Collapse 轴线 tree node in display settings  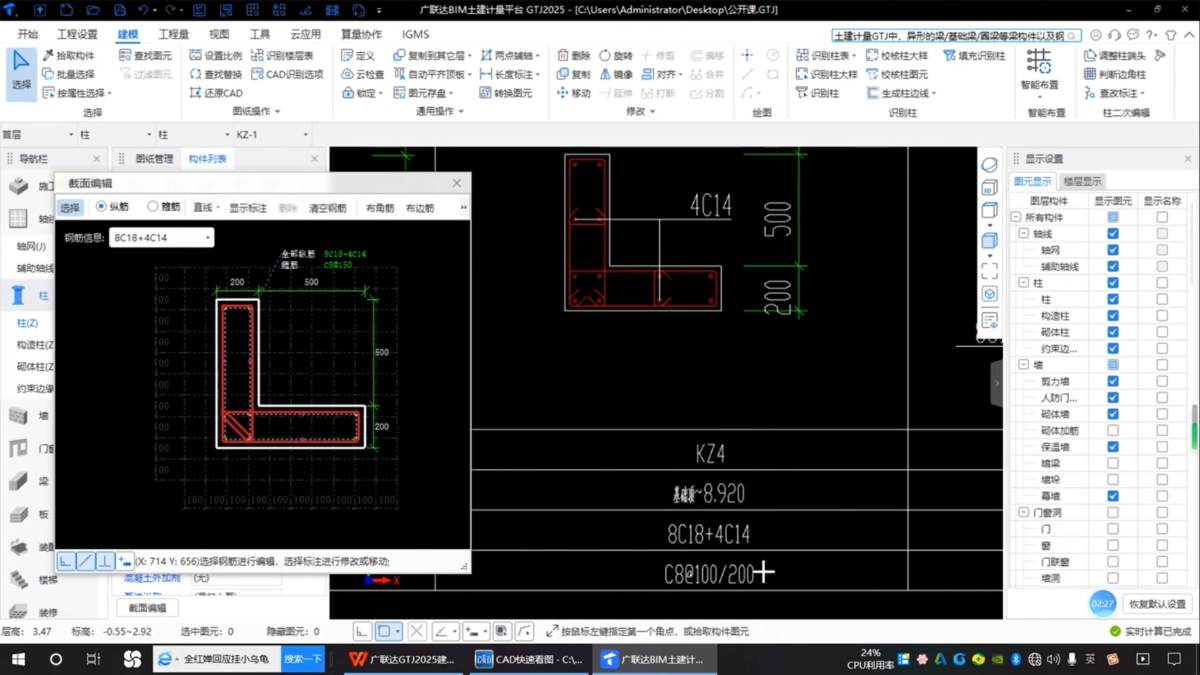click(1024, 233)
